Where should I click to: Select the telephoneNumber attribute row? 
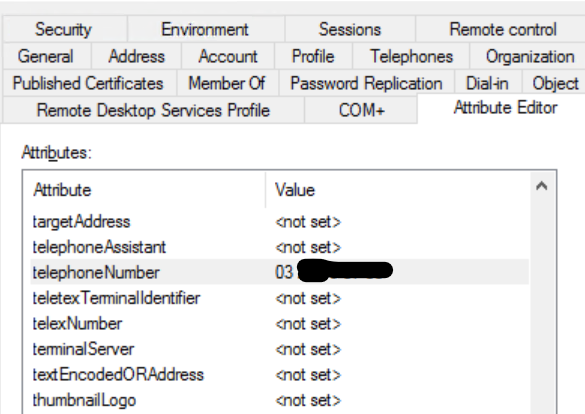(x=279, y=272)
